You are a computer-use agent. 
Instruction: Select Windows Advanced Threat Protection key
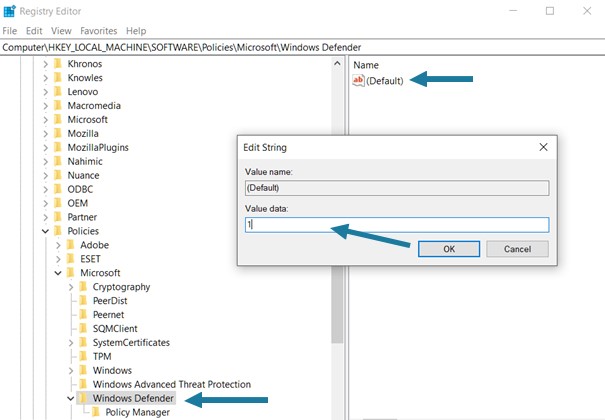[x=171, y=384]
